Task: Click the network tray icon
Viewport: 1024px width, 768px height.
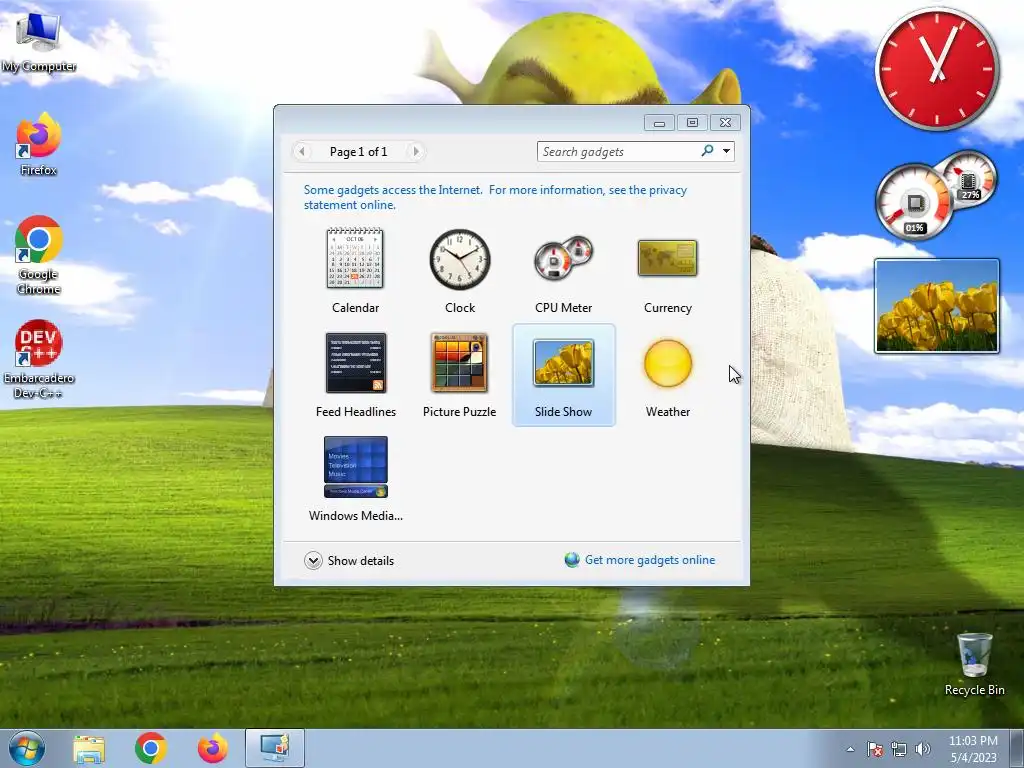Action: (x=899, y=749)
